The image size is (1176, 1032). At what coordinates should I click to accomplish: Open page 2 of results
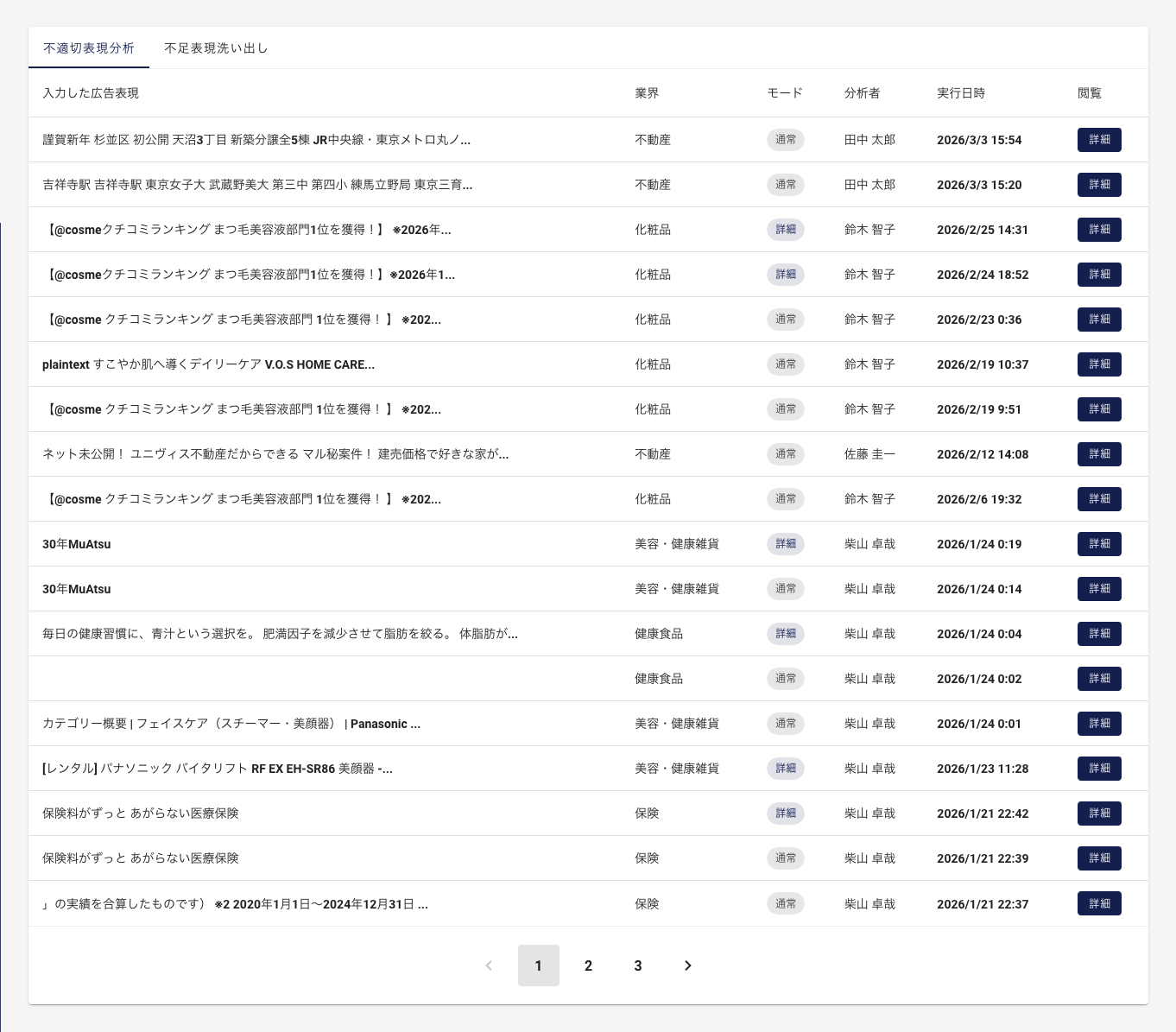[x=588, y=966]
